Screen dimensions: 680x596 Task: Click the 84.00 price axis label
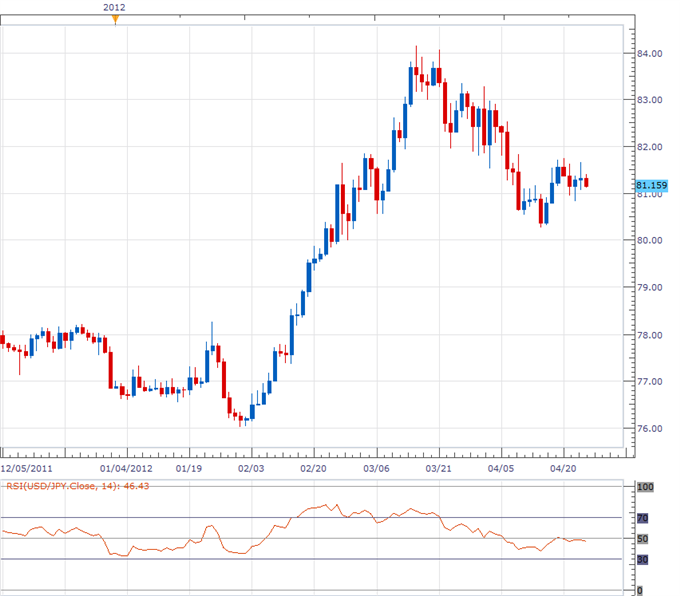point(650,54)
